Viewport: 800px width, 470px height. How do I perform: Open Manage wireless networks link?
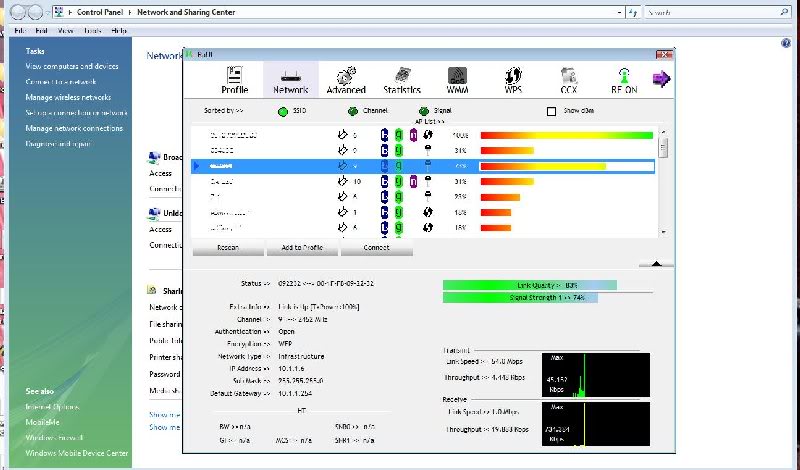68,97
